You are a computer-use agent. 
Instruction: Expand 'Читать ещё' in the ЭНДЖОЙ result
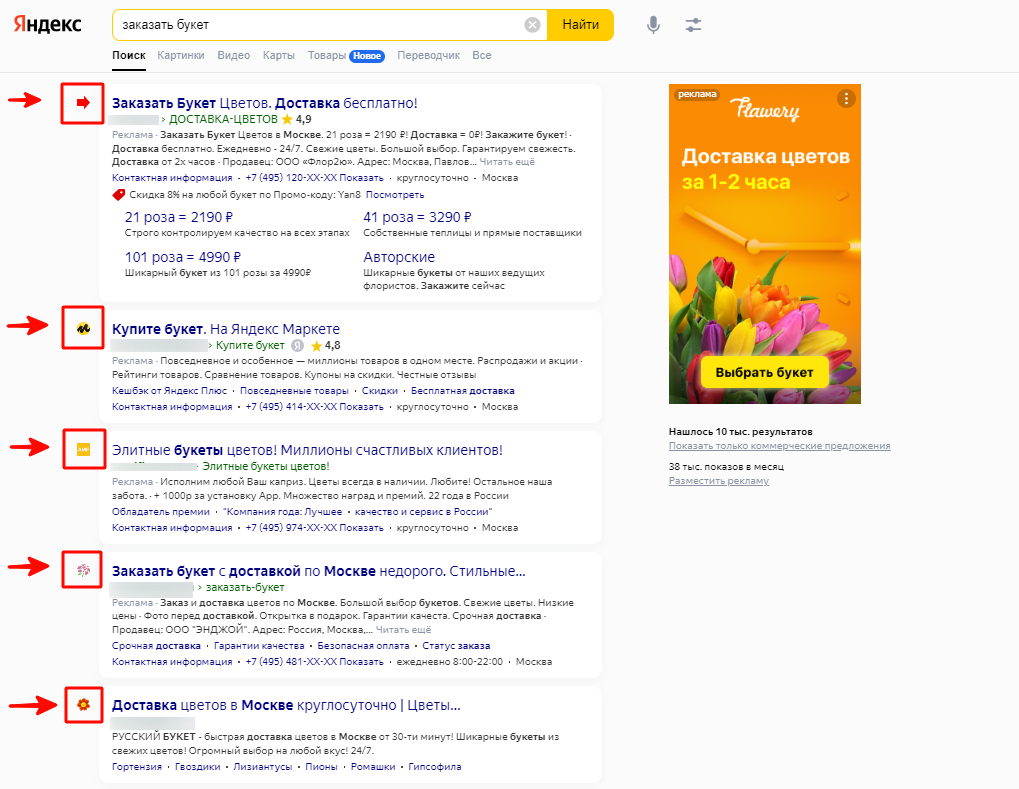point(403,630)
